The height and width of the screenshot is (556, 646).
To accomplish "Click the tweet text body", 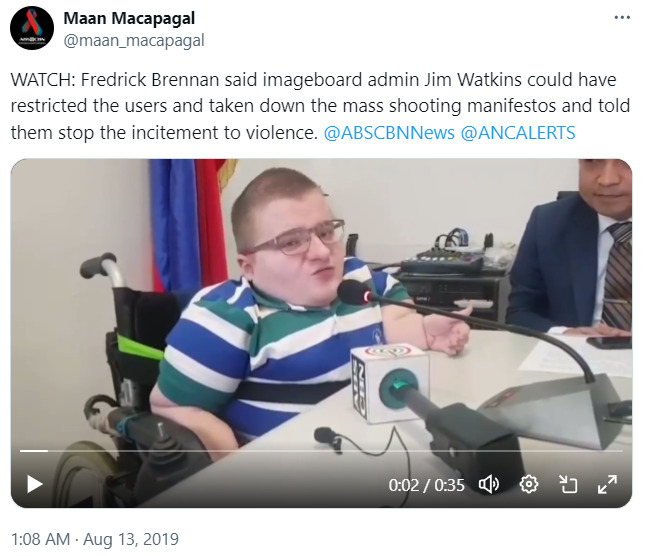I will (x=320, y=106).
